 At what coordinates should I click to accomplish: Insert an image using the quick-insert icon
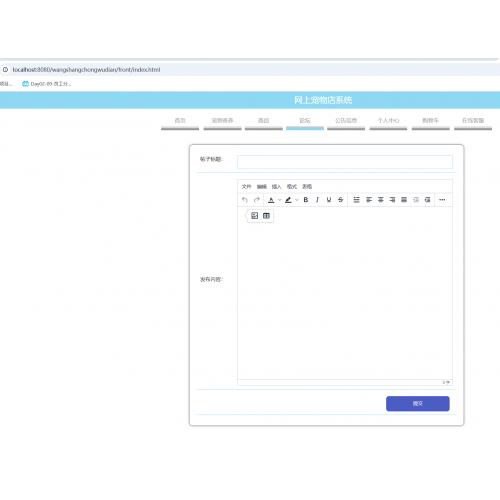(x=255, y=216)
